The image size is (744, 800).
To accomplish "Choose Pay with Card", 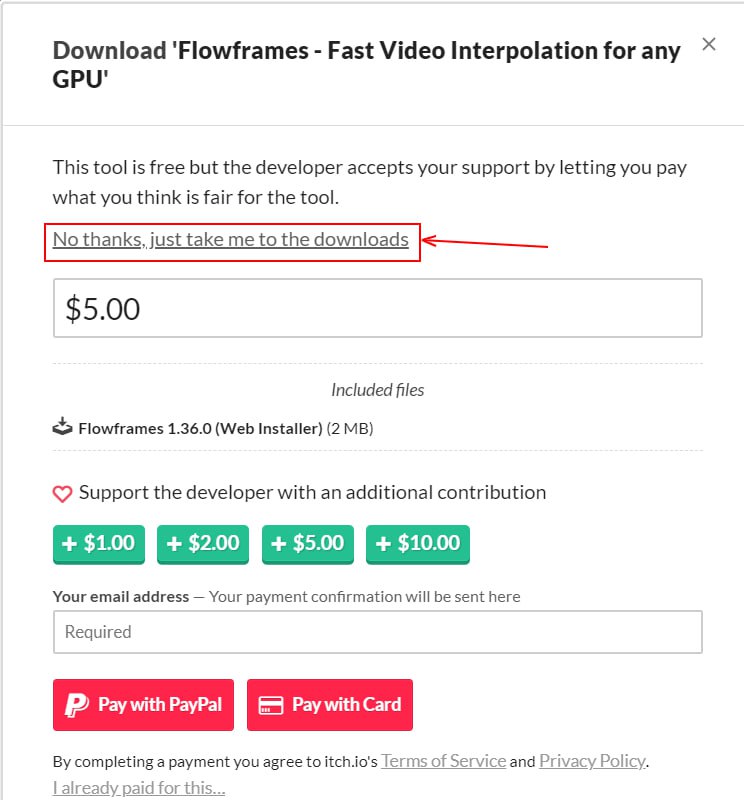I will [x=330, y=705].
